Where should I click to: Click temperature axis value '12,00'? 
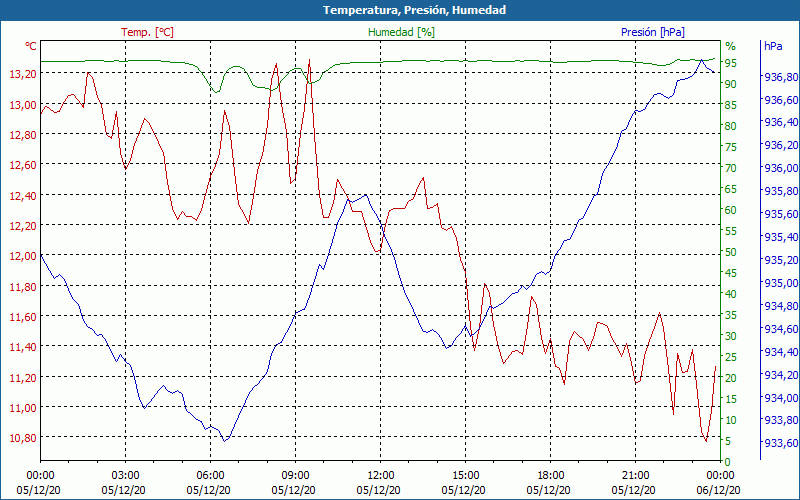click(x=23, y=256)
